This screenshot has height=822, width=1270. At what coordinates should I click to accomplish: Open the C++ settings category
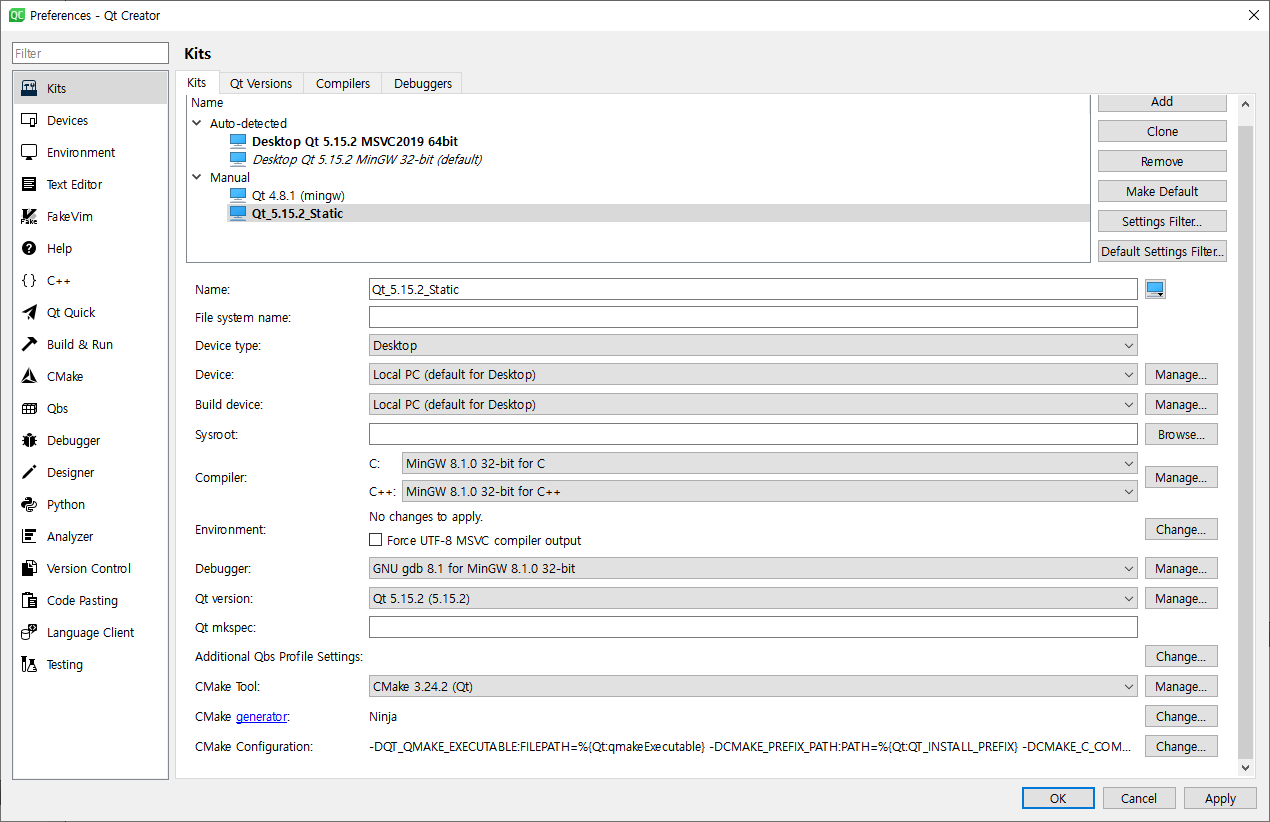[90, 280]
